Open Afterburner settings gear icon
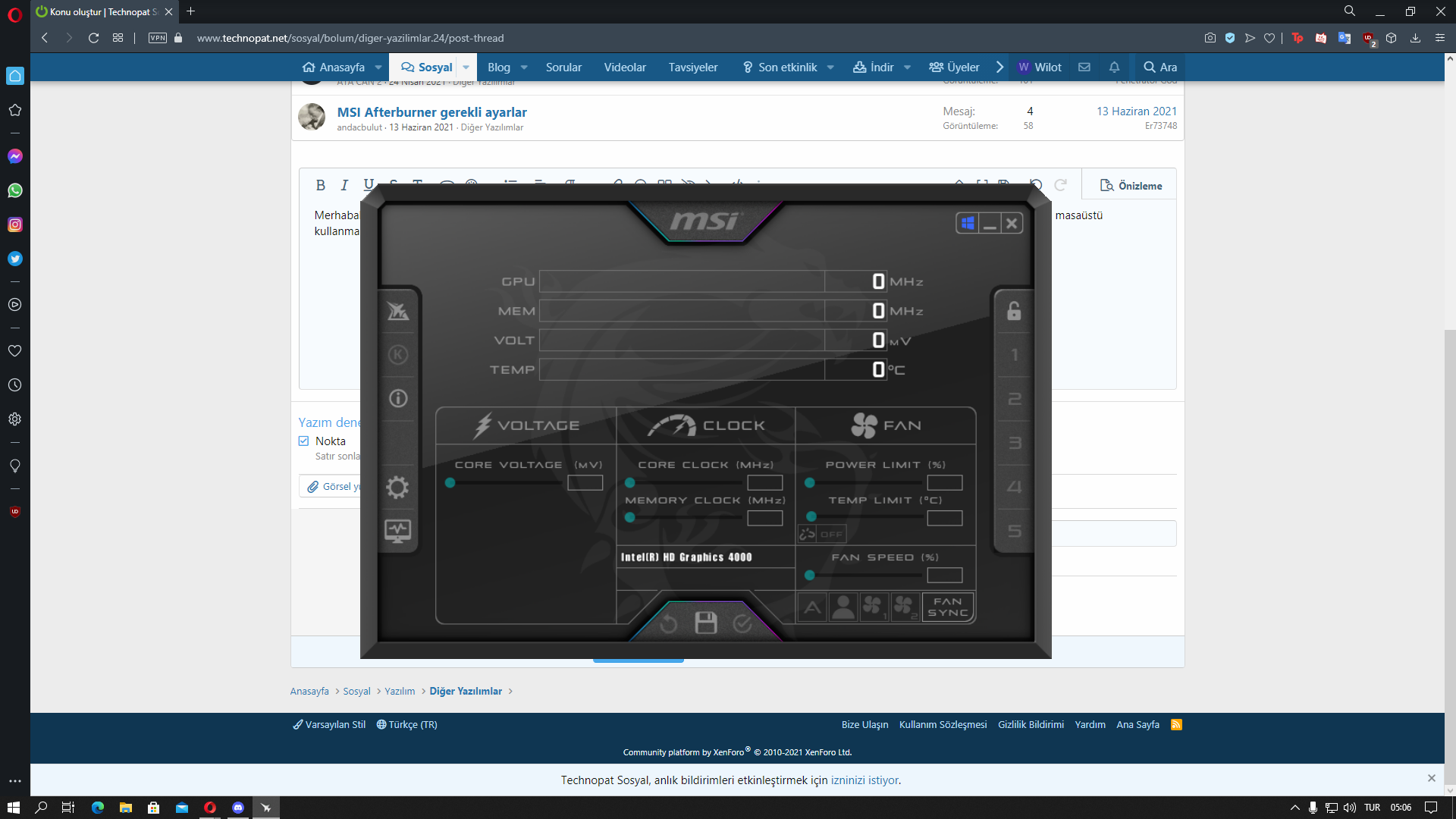Viewport: 1456px width, 819px height. 397,487
